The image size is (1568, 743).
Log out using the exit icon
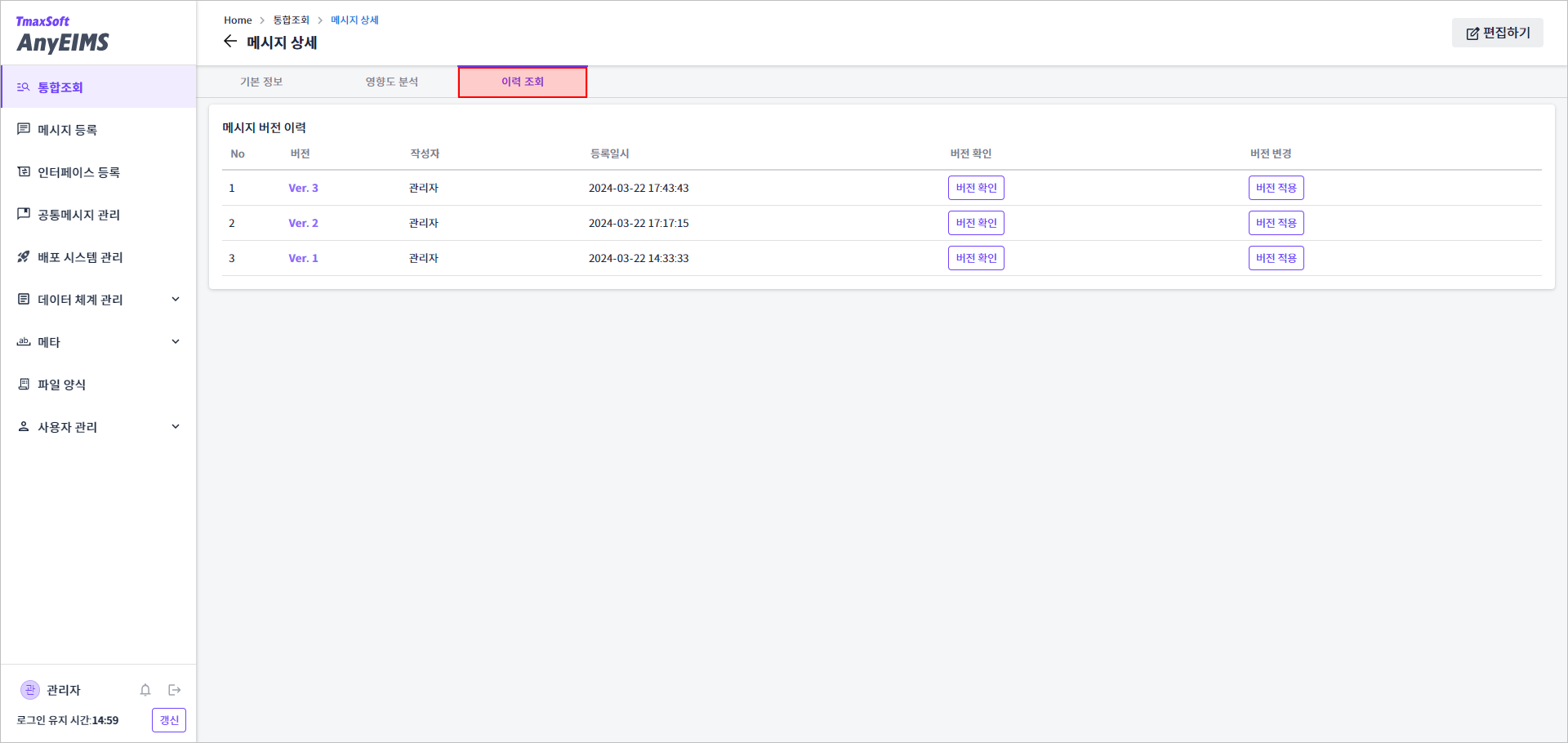(x=175, y=690)
